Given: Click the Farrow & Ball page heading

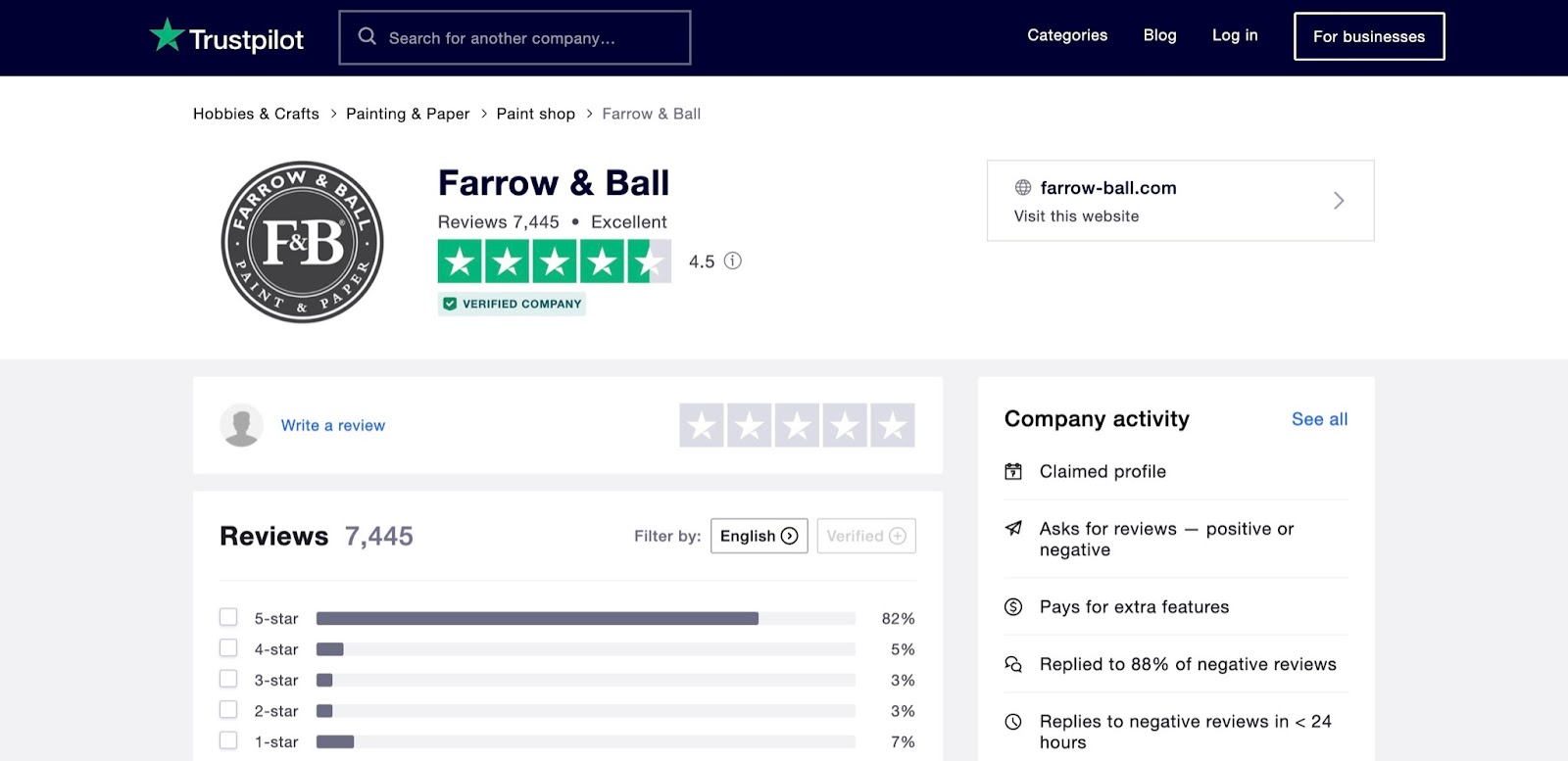Looking at the screenshot, I should (554, 183).
